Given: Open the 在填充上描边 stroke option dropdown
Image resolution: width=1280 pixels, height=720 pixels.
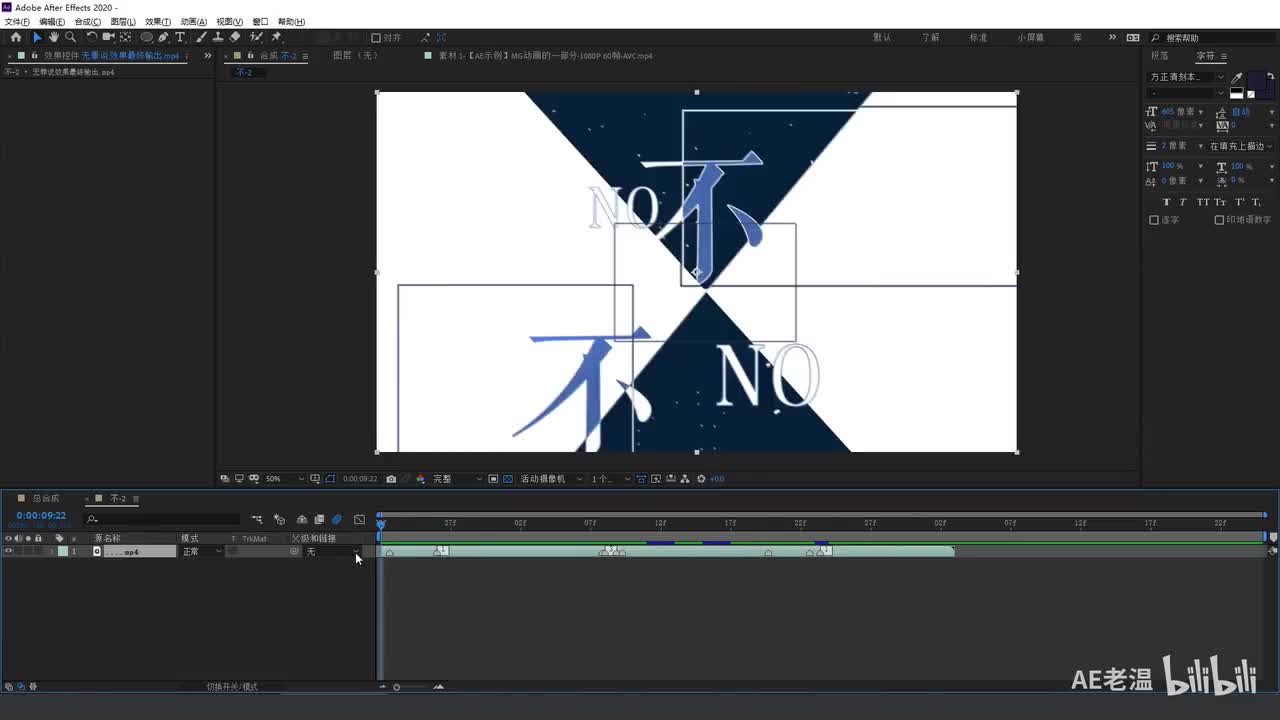Looking at the screenshot, I should pos(1240,146).
